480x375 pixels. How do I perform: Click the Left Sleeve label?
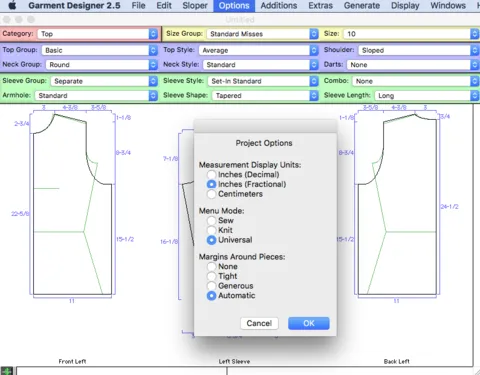click(x=234, y=361)
